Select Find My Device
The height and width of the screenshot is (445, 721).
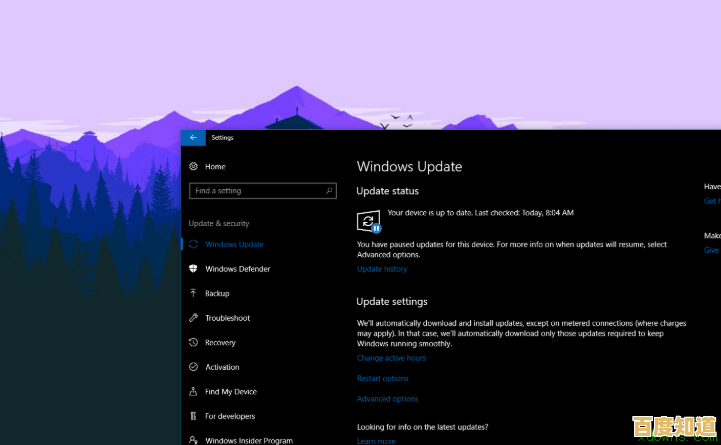click(231, 392)
